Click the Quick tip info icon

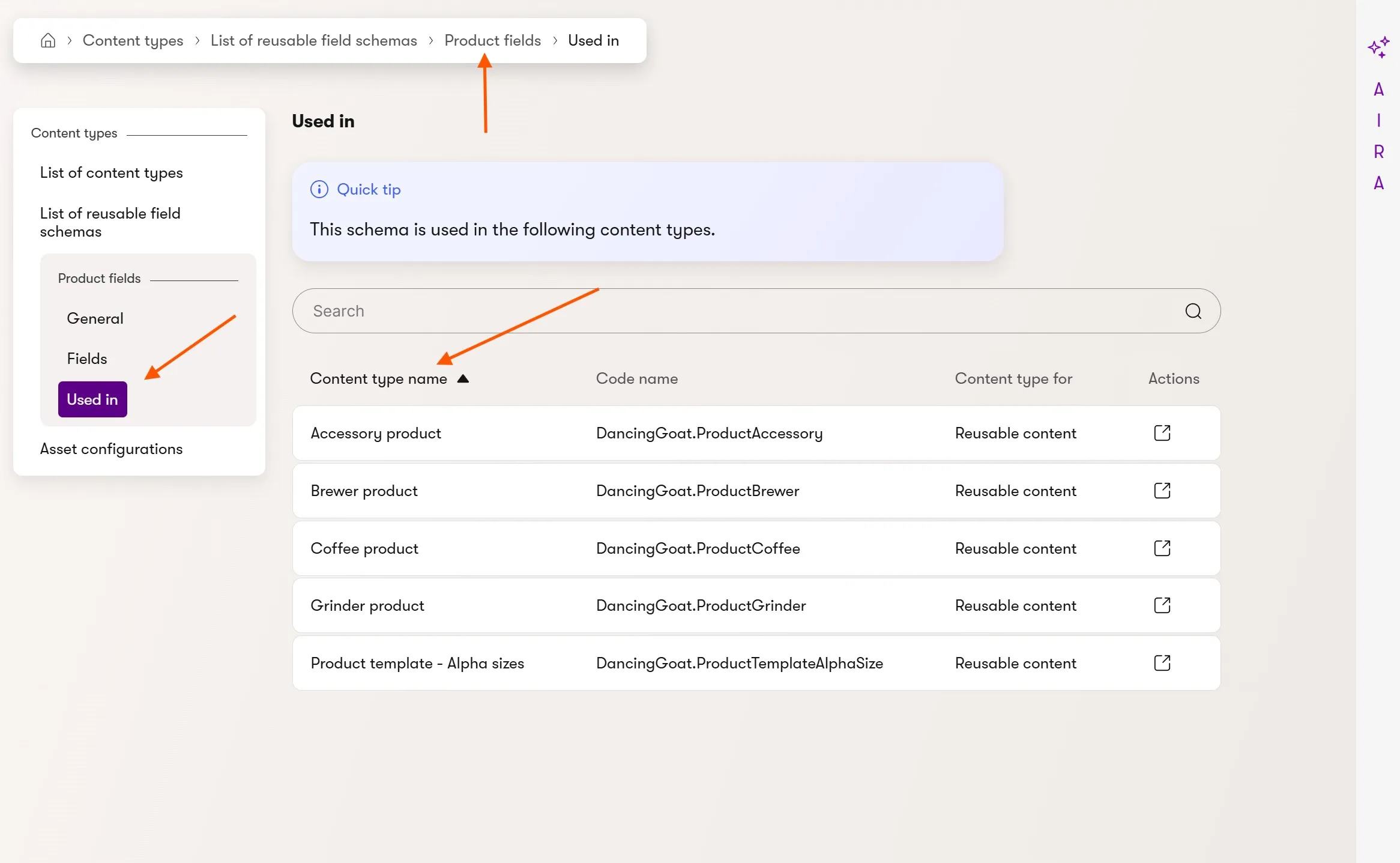click(319, 189)
